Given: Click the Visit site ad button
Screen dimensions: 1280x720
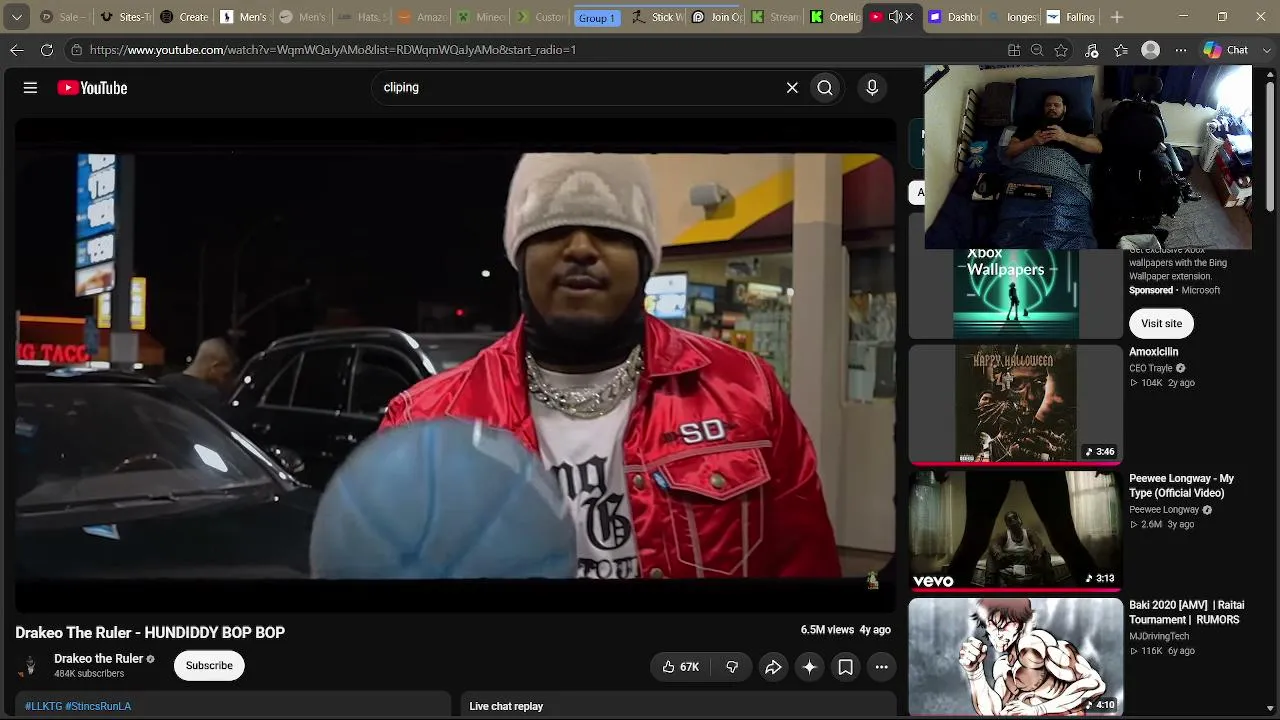Looking at the screenshot, I should pos(1161,323).
